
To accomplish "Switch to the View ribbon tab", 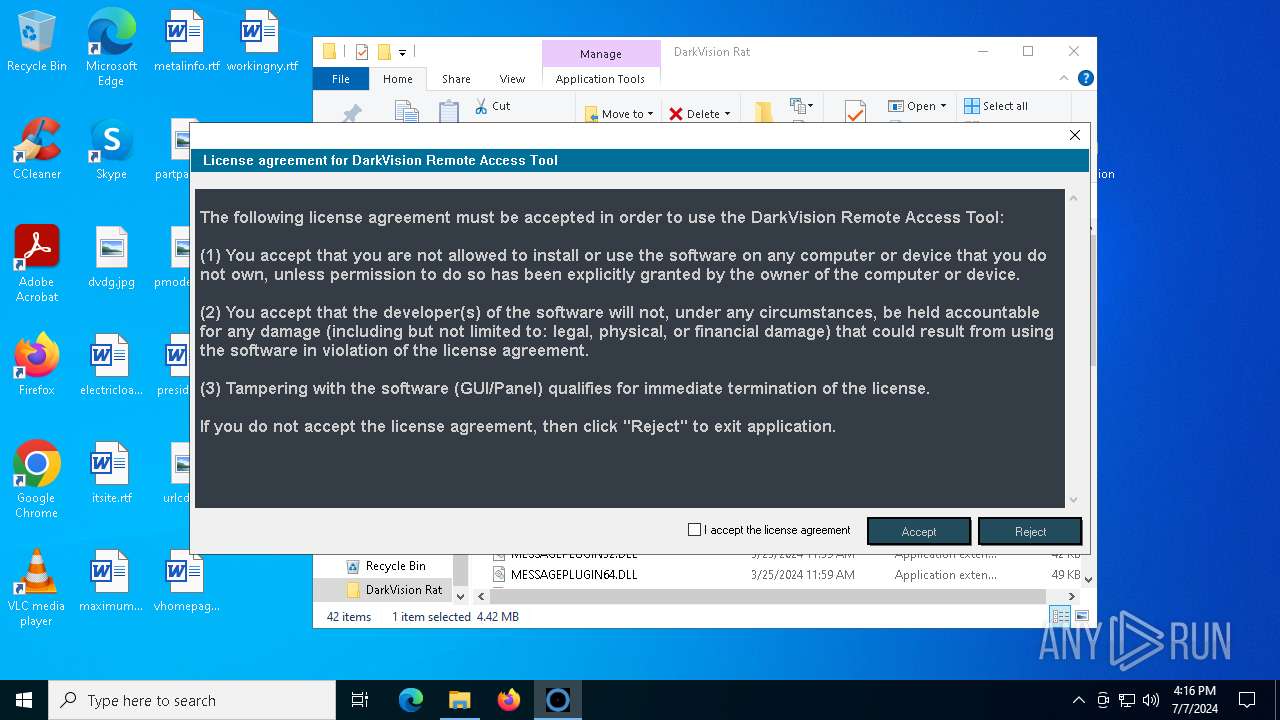I will click(512, 79).
